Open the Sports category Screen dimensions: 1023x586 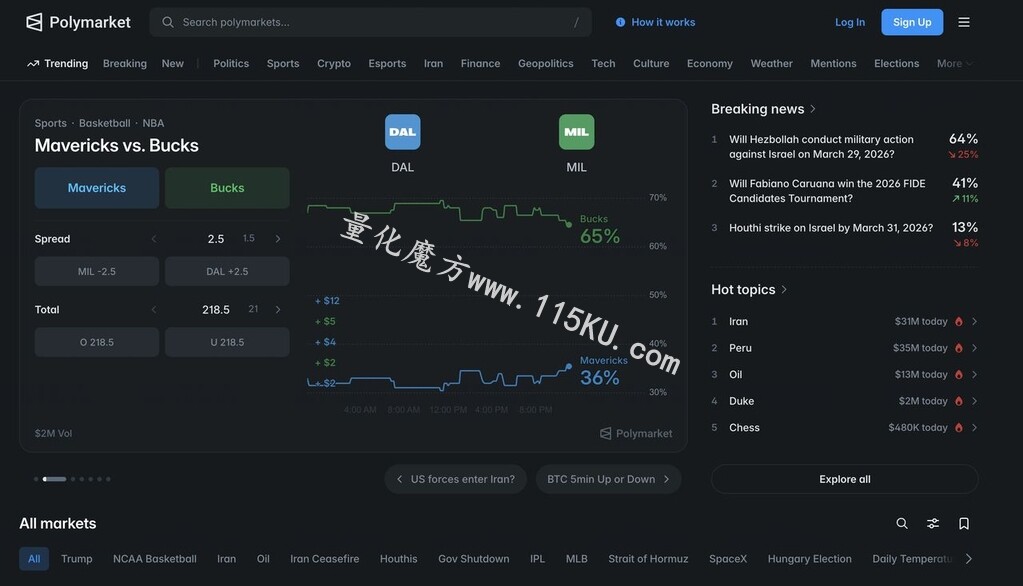(283, 63)
